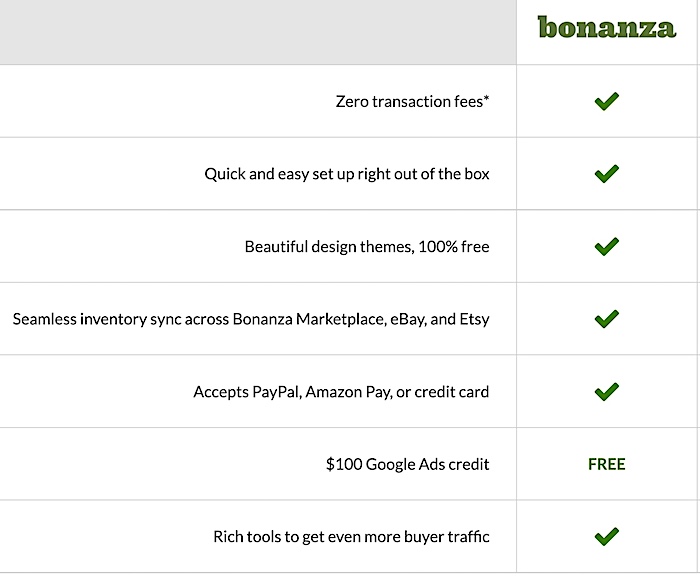Click checkmark for Accepts PayPal row
This screenshot has width=700, height=576.
pos(607,392)
